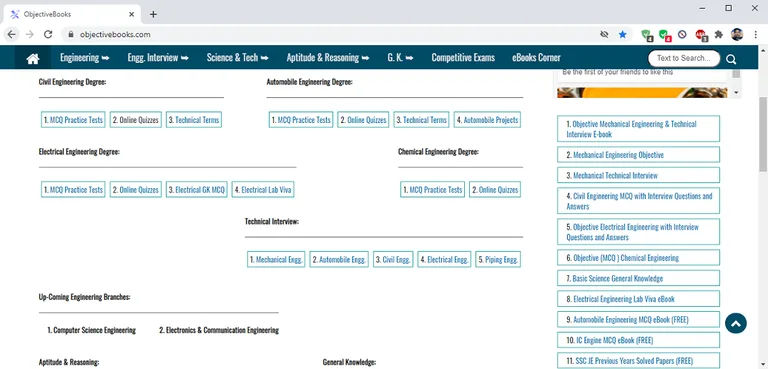The width and height of the screenshot is (768, 369).
Task: Click the blocked-circle extension icon
Action: [x=682, y=34]
